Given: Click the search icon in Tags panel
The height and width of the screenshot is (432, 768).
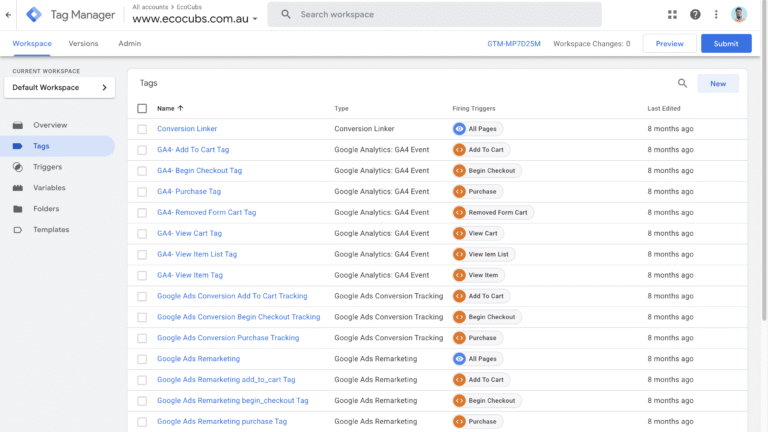Looking at the screenshot, I should coord(682,84).
